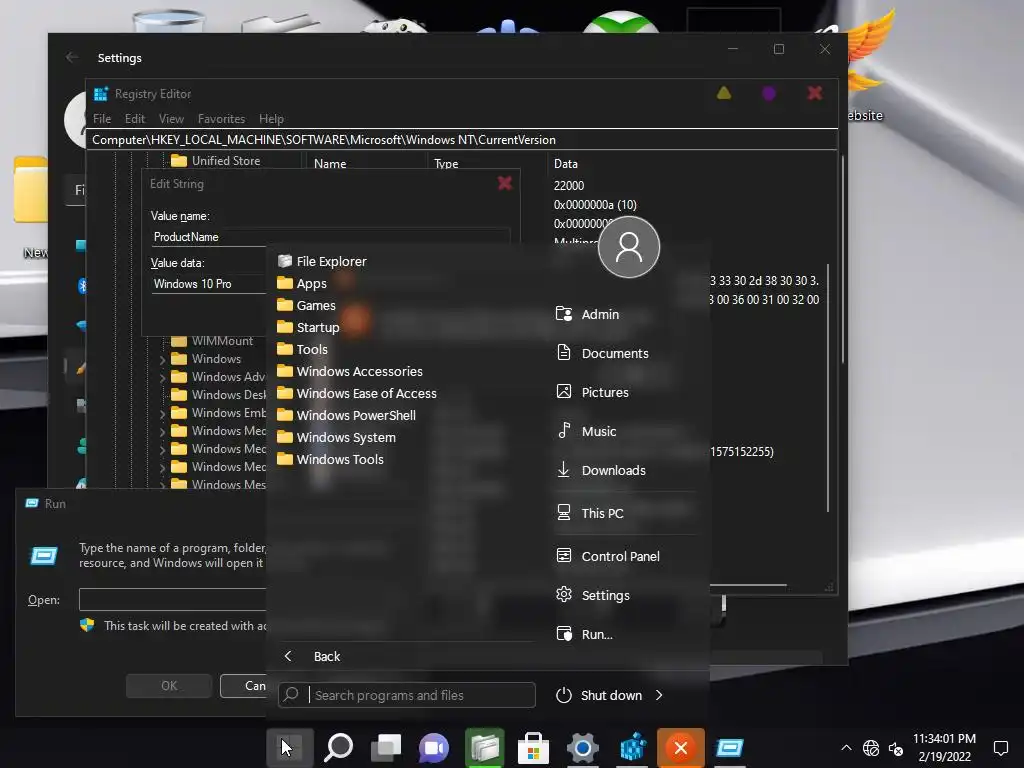Open Windows System folder
The image size is (1024, 768).
(x=336, y=438)
